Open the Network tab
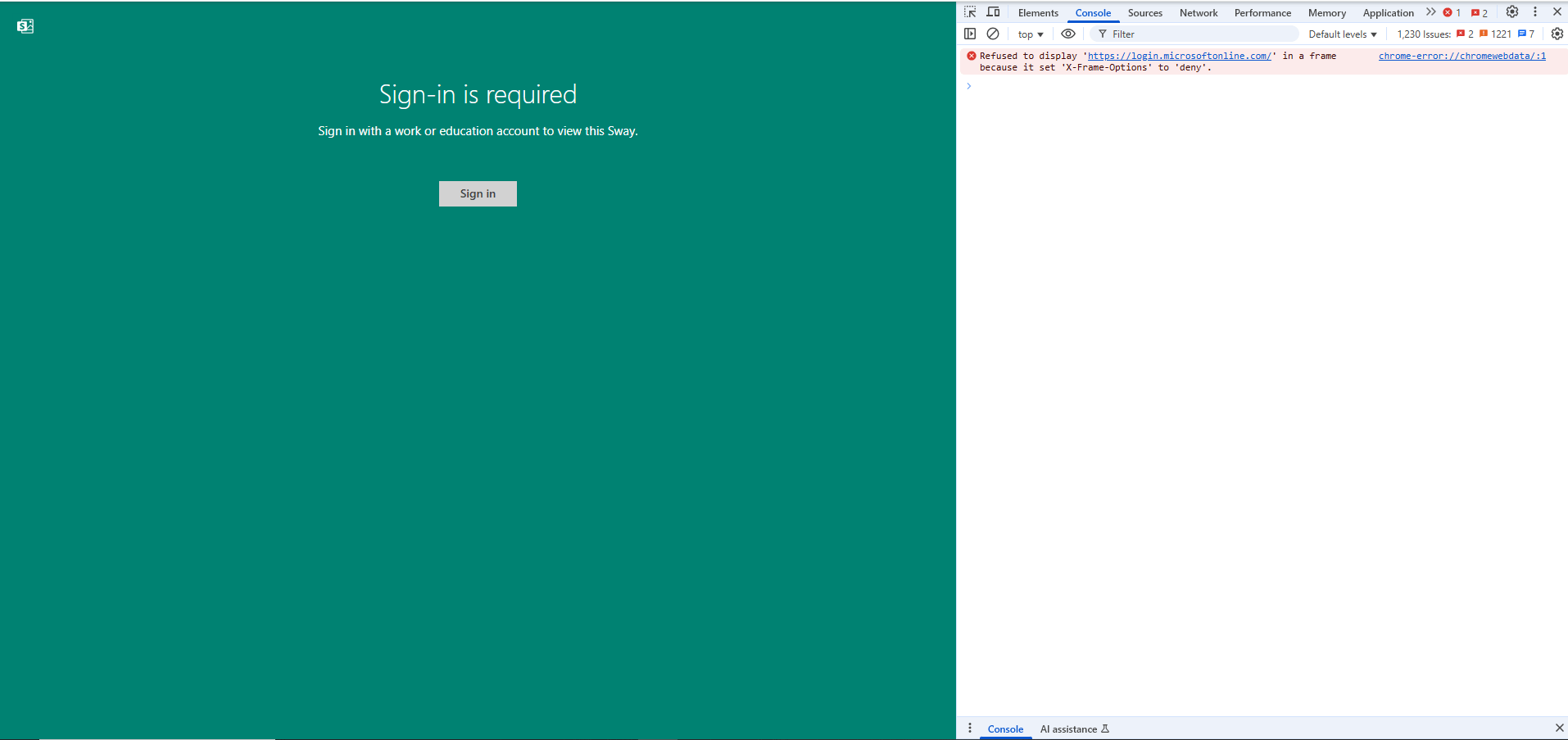 coord(1198,12)
